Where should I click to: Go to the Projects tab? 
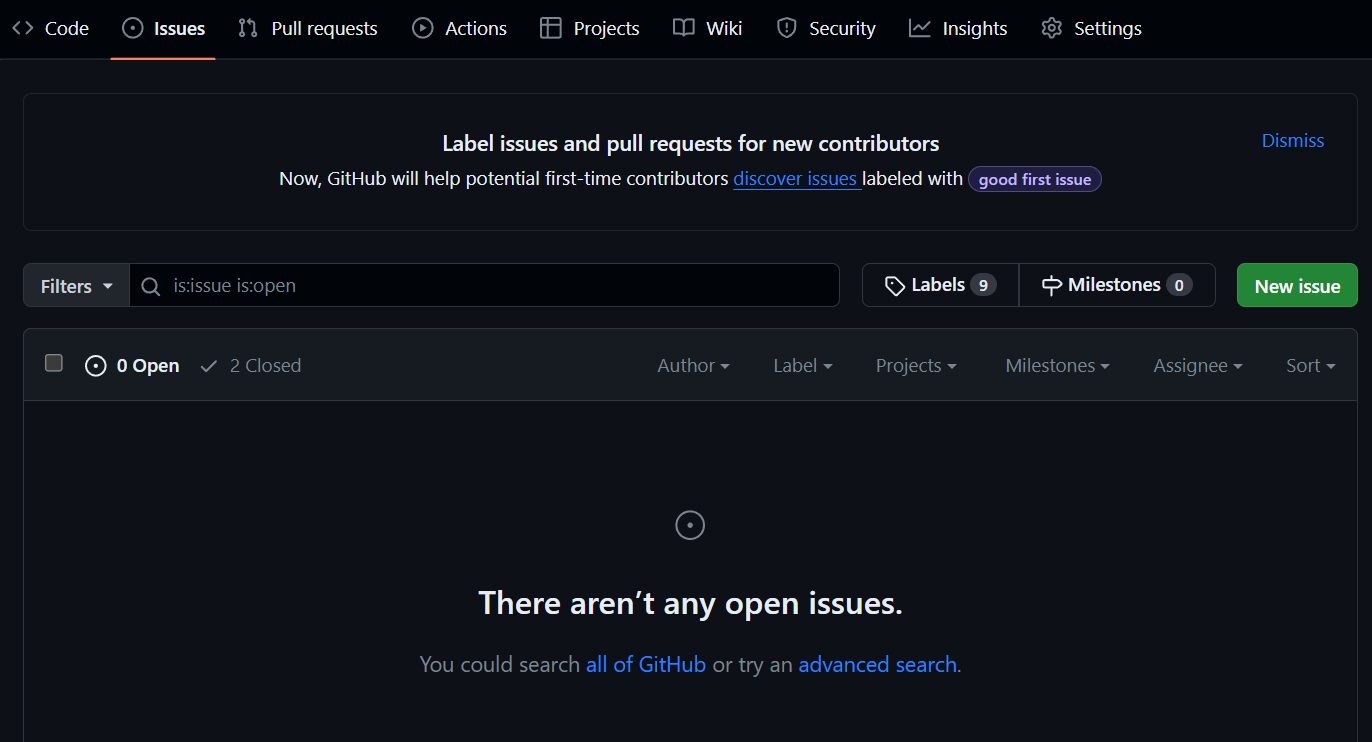point(589,29)
